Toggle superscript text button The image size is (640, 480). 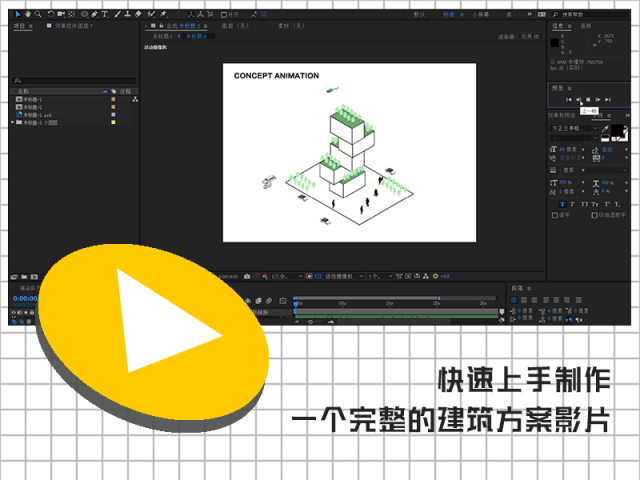[x=607, y=204]
